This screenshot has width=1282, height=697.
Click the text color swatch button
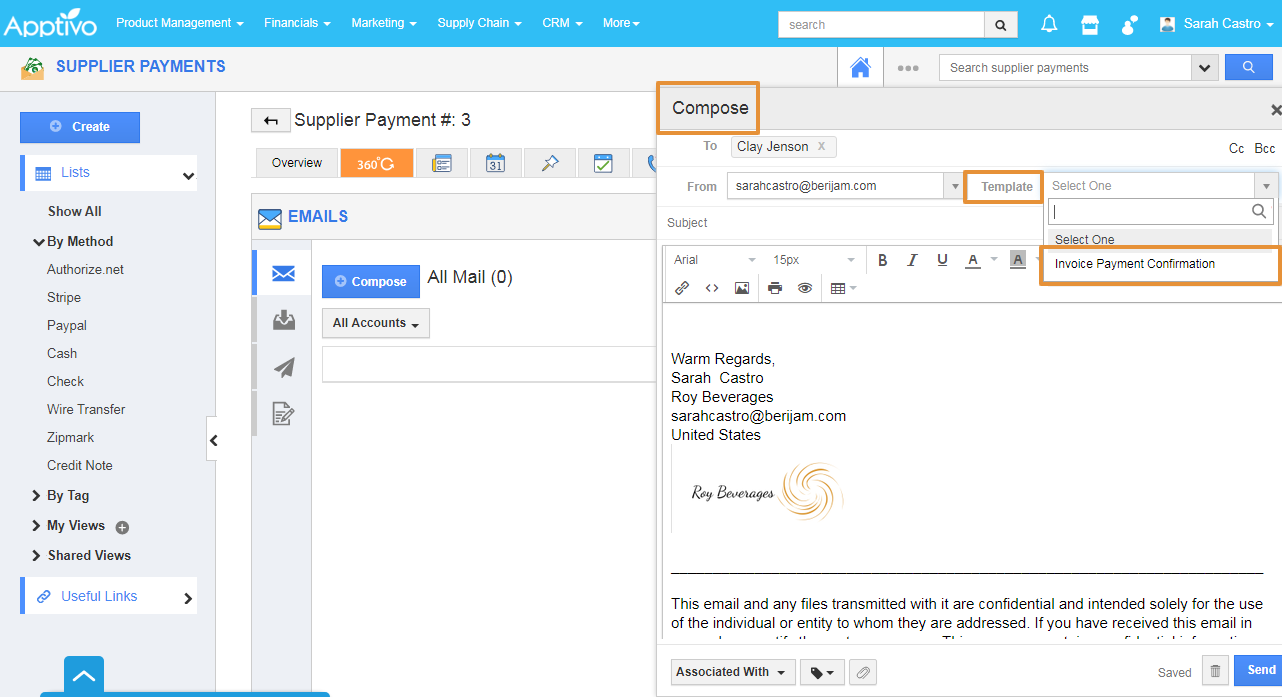point(972,260)
